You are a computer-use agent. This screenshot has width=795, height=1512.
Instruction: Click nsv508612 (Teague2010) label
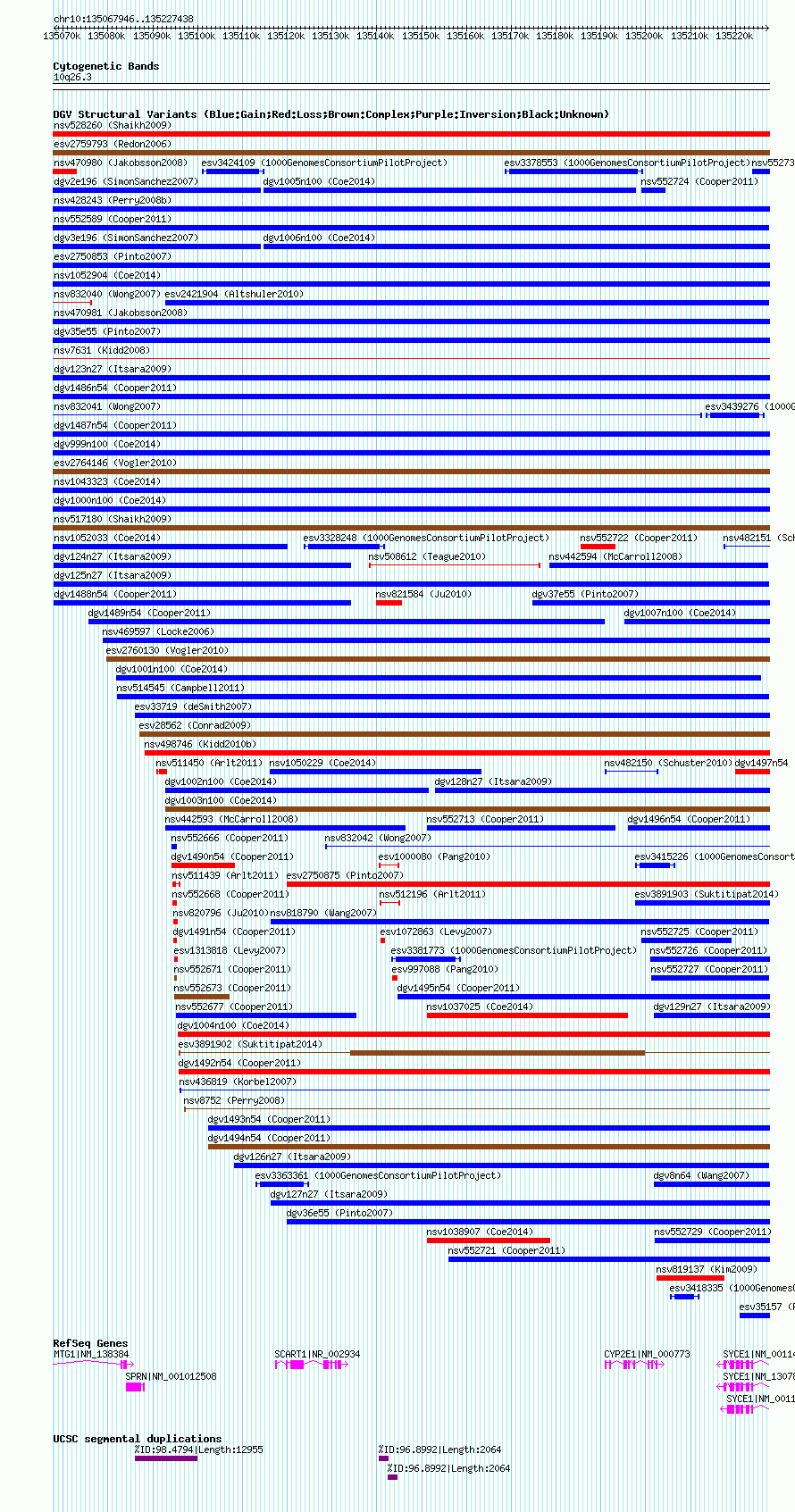pyautogui.click(x=428, y=556)
